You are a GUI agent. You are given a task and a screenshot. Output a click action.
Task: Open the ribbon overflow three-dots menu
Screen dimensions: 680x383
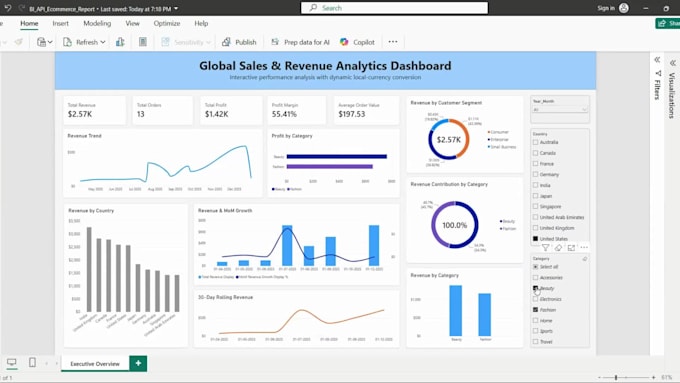coord(393,42)
